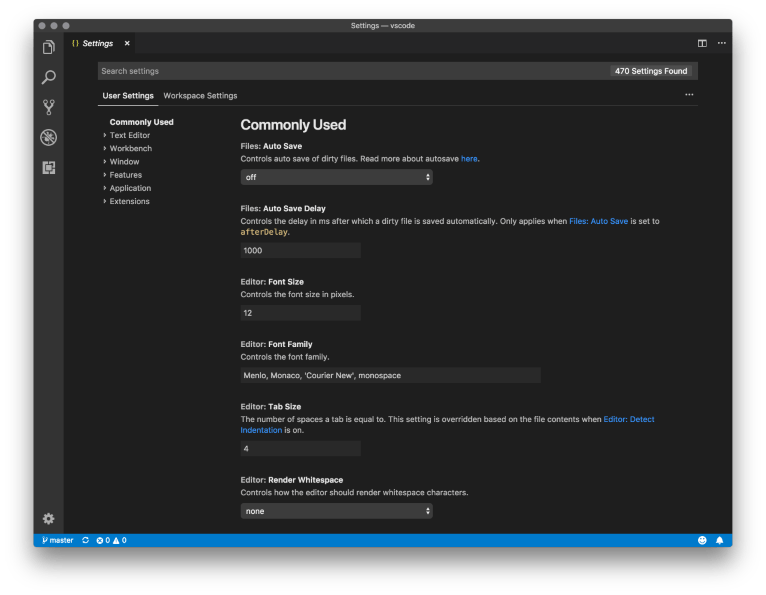Expand the Workbench settings category
The width and height of the screenshot is (766, 595).
(x=130, y=148)
